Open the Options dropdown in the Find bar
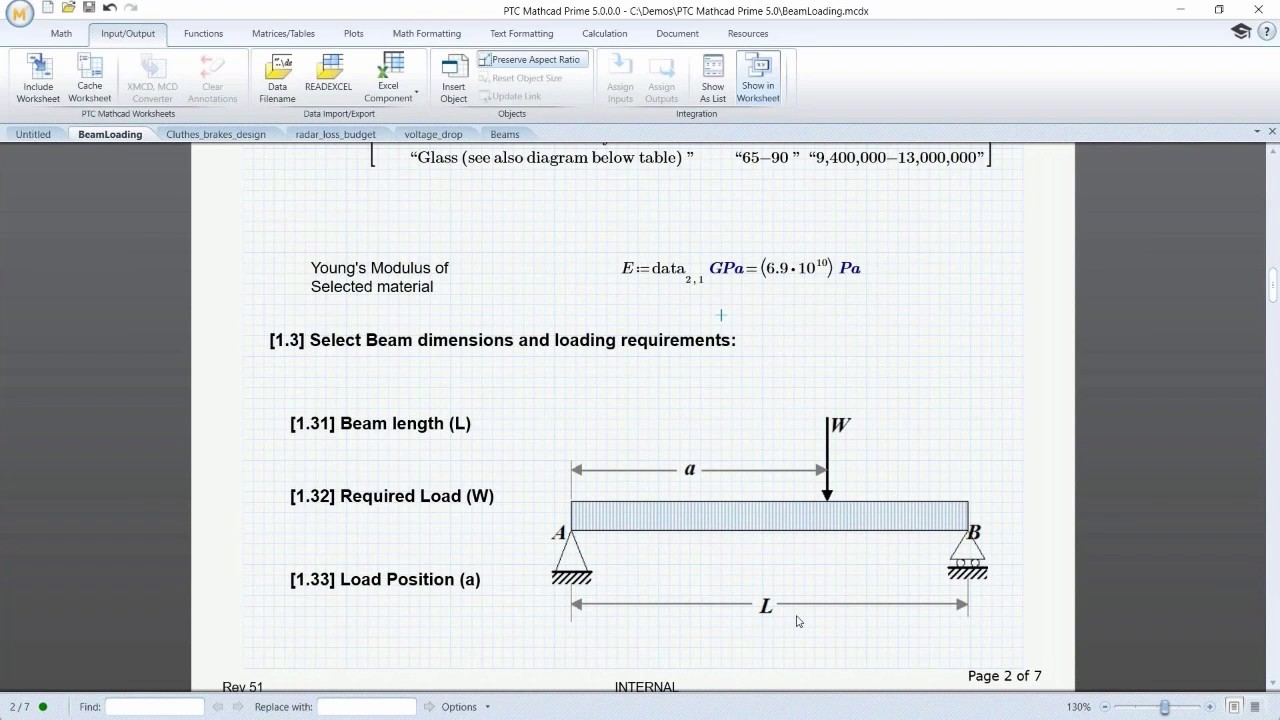 (461, 707)
